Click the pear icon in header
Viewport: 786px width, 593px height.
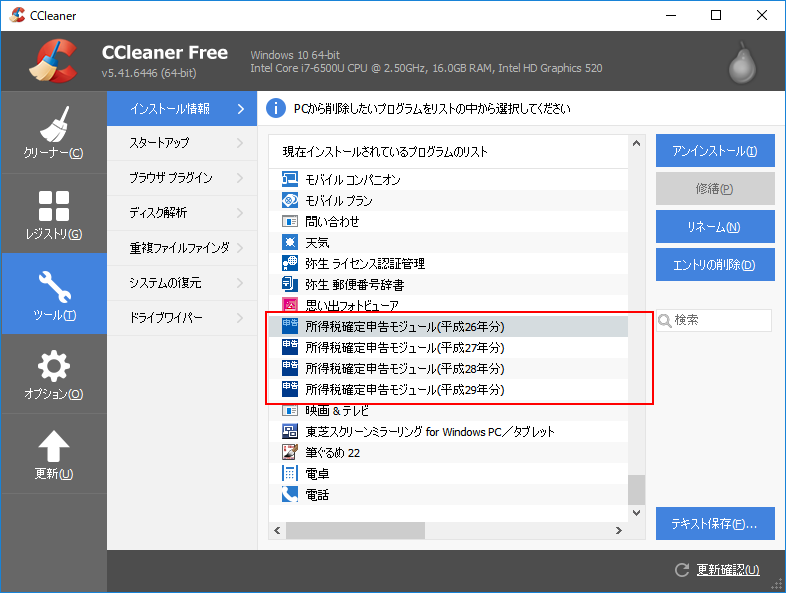tap(742, 63)
